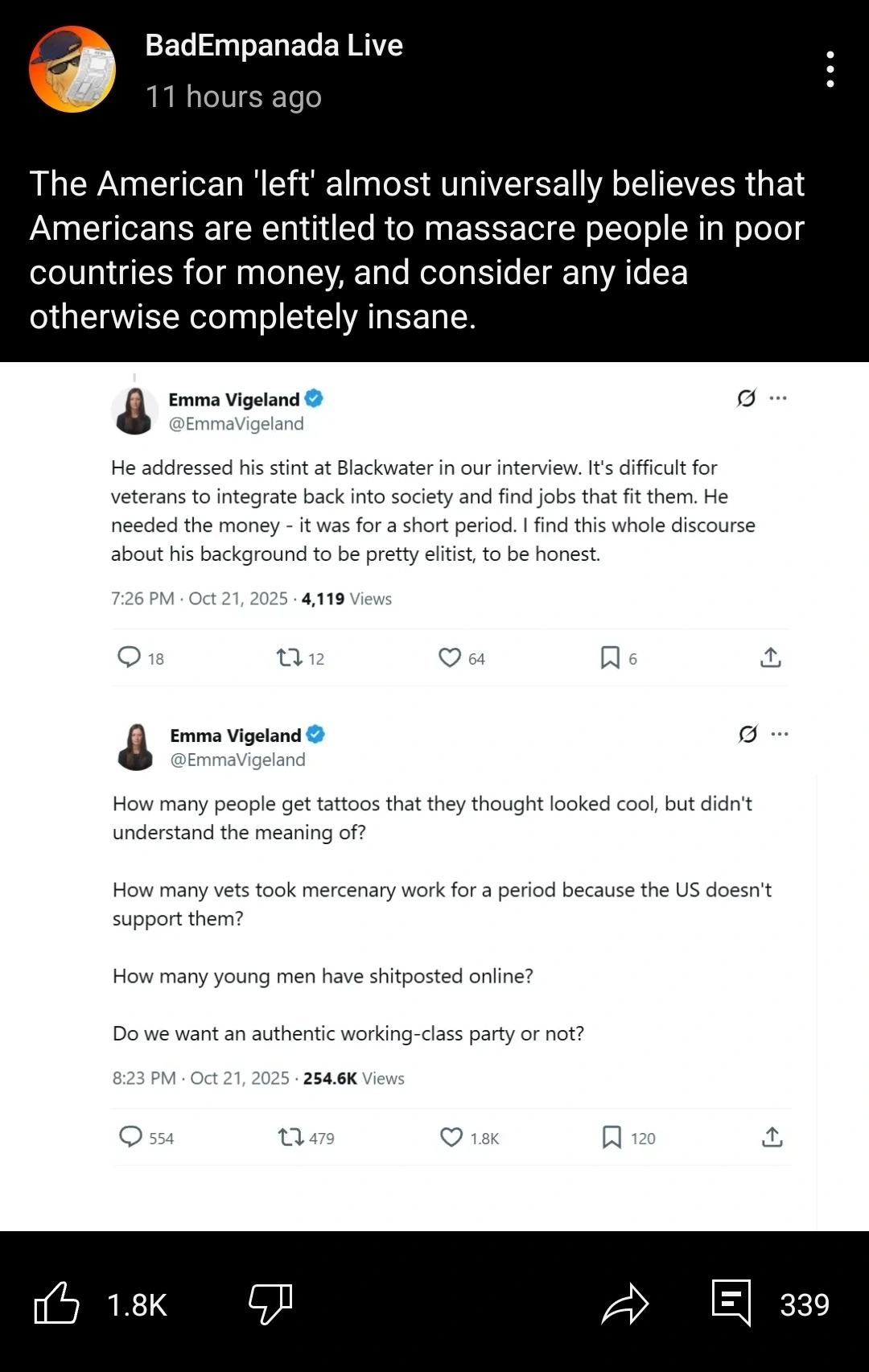Click the share icon on first tweet
The image size is (869, 1372).
tap(770, 657)
